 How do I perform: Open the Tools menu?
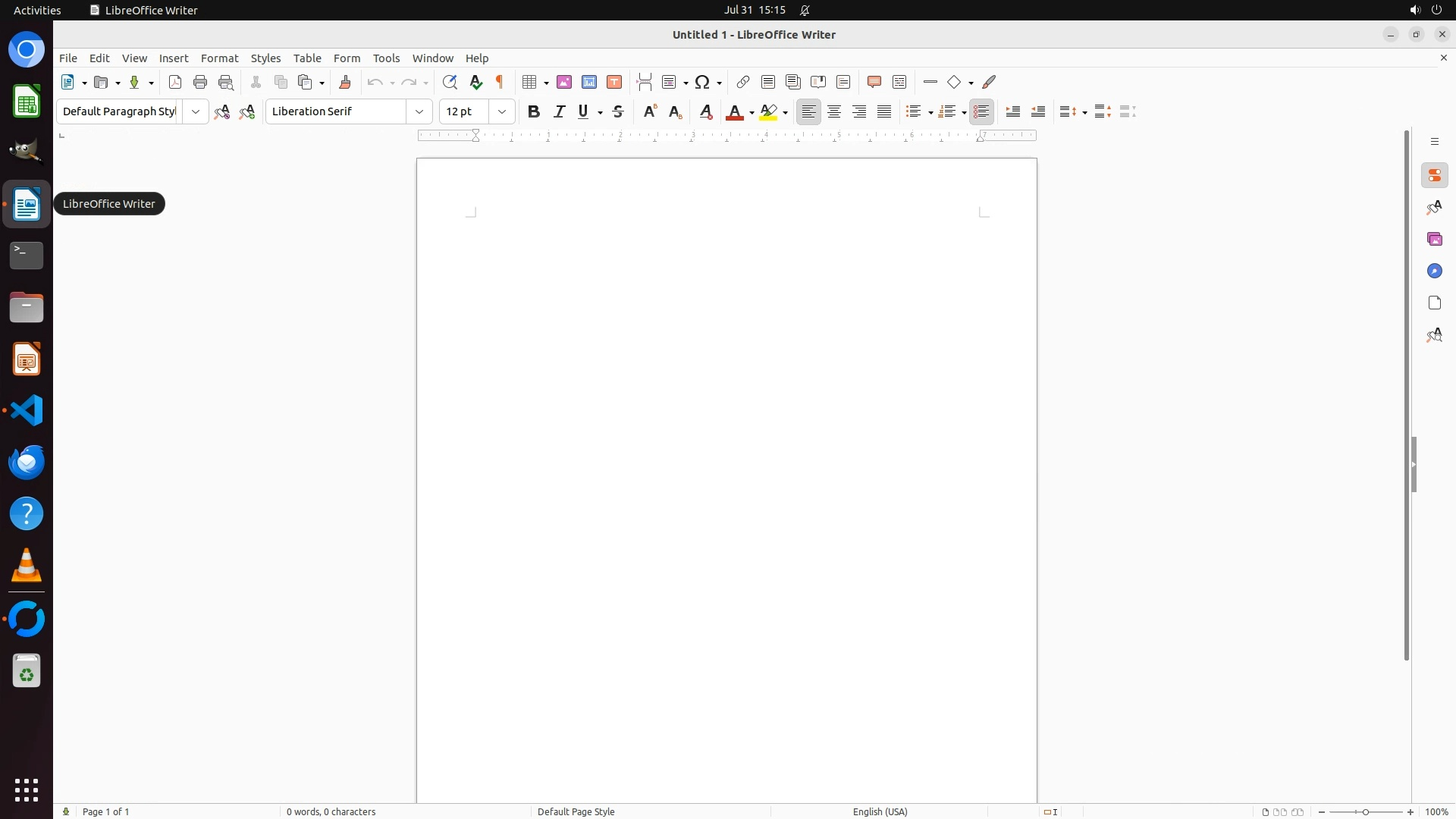[386, 58]
